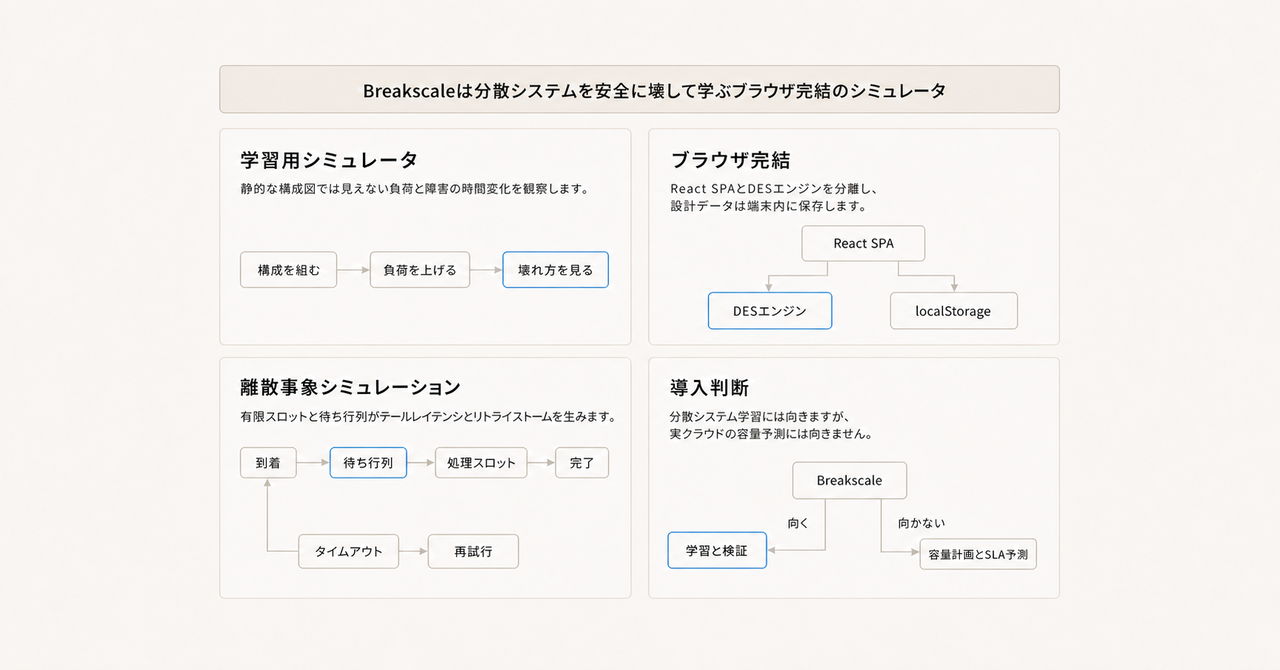The image size is (1280, 670).
Task: Click the localStorage node
Action: tap(953, 311)
